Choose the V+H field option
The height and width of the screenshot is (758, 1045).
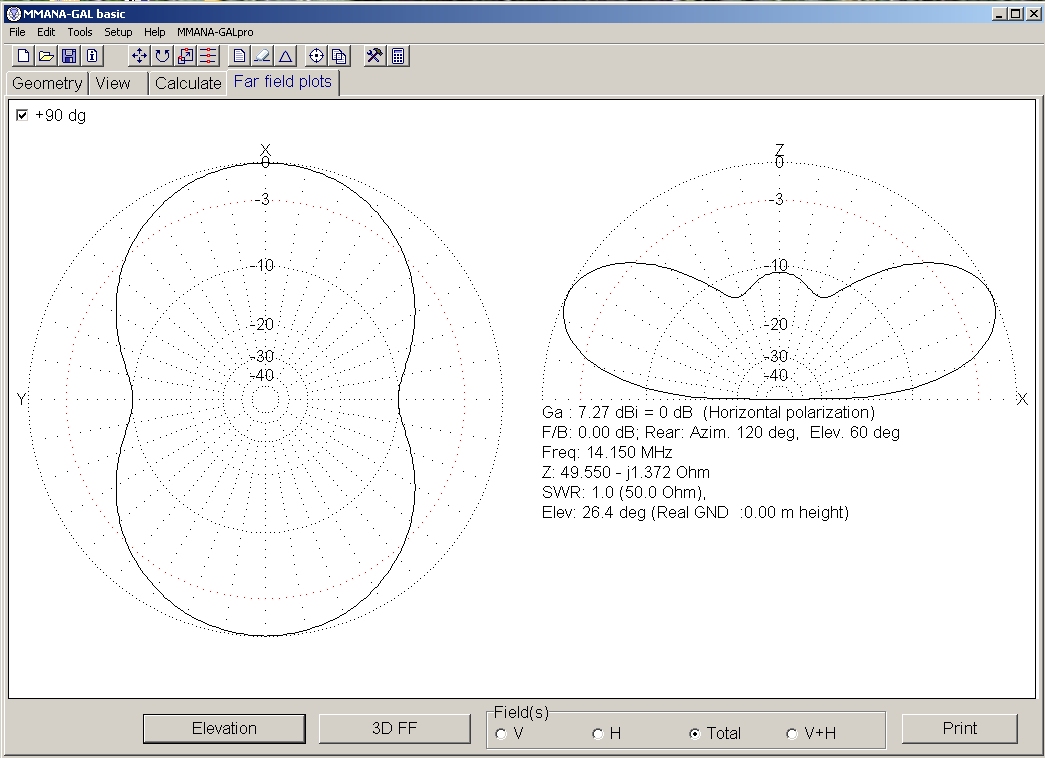[792, 734]
